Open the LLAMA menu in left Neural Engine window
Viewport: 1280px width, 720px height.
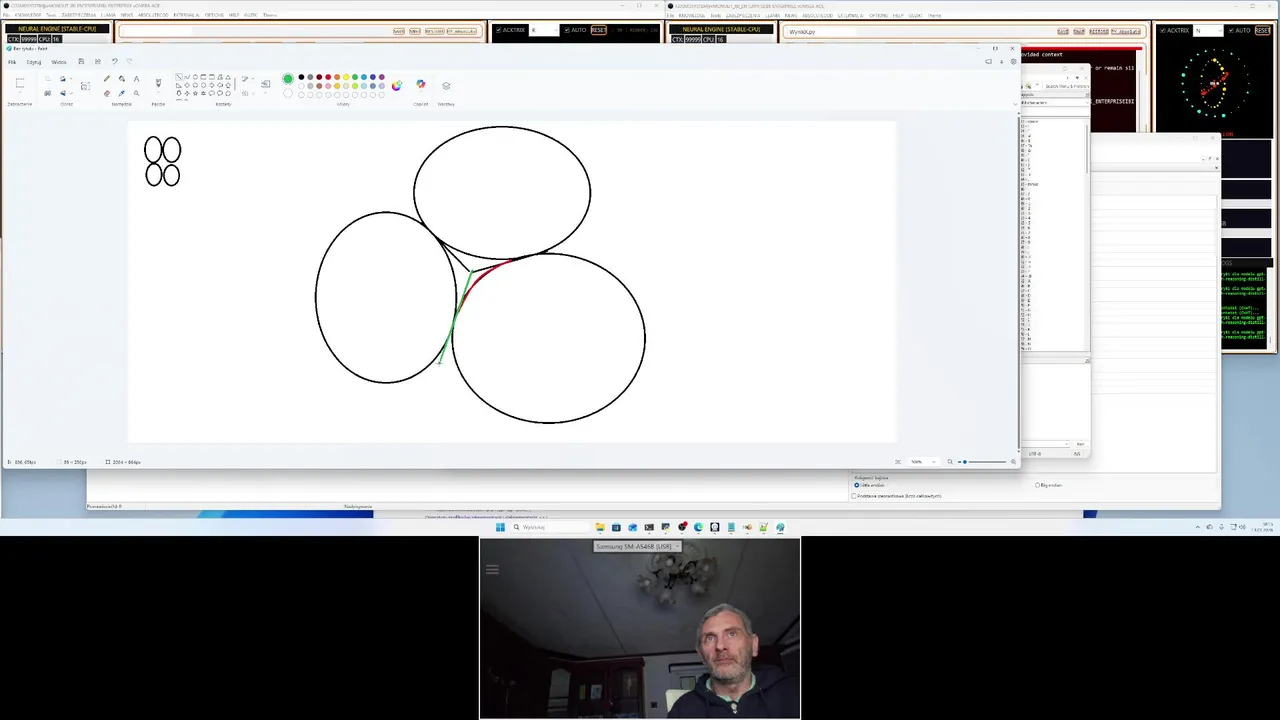(x=108, y=15)
